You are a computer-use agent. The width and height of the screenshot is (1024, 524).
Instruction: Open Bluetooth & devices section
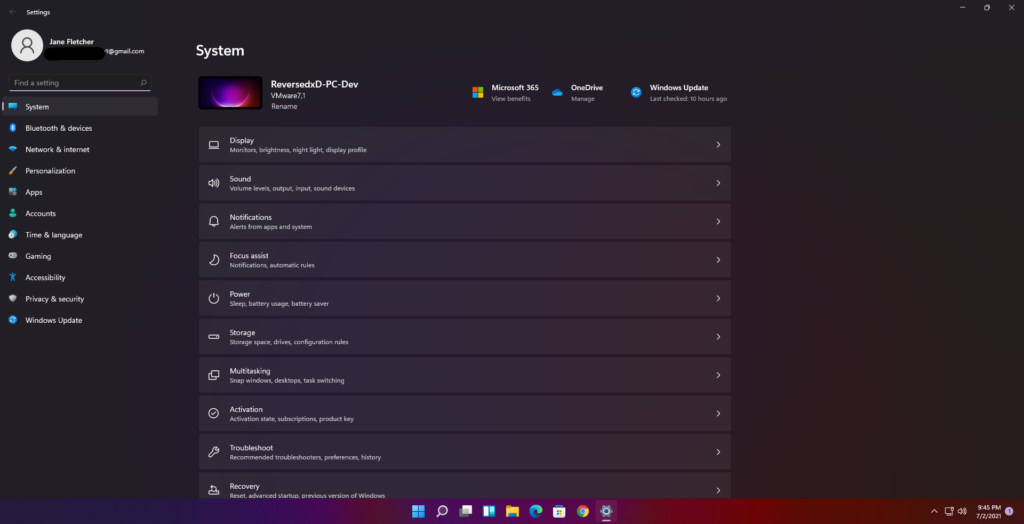click(80, 128)
